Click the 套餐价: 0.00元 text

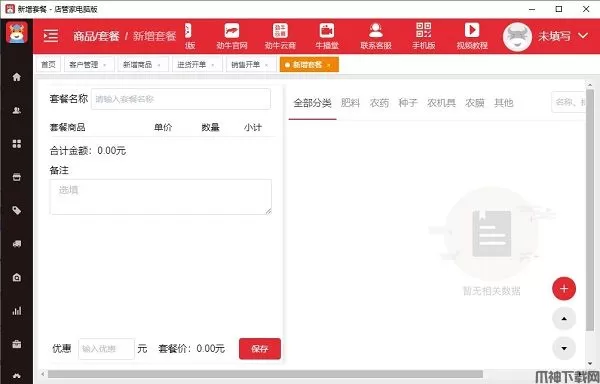[x=191, y=348]
